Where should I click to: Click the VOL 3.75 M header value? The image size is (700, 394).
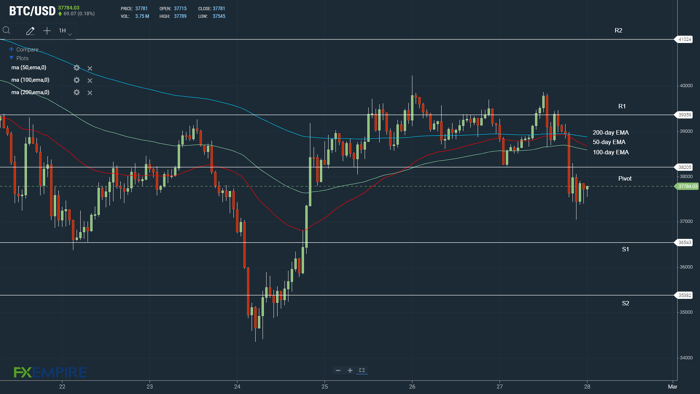tap(142, 16)
